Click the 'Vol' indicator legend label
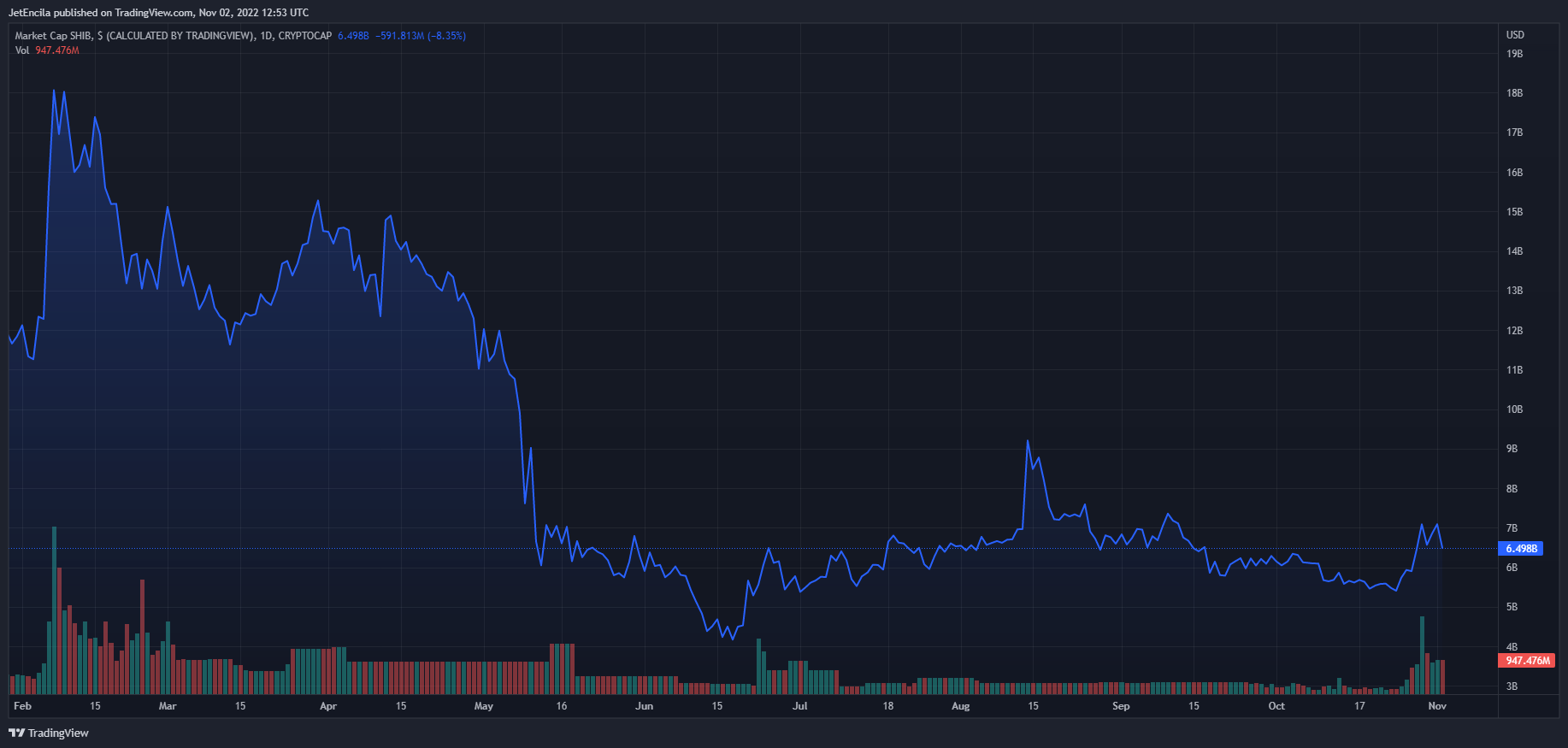 22,50
